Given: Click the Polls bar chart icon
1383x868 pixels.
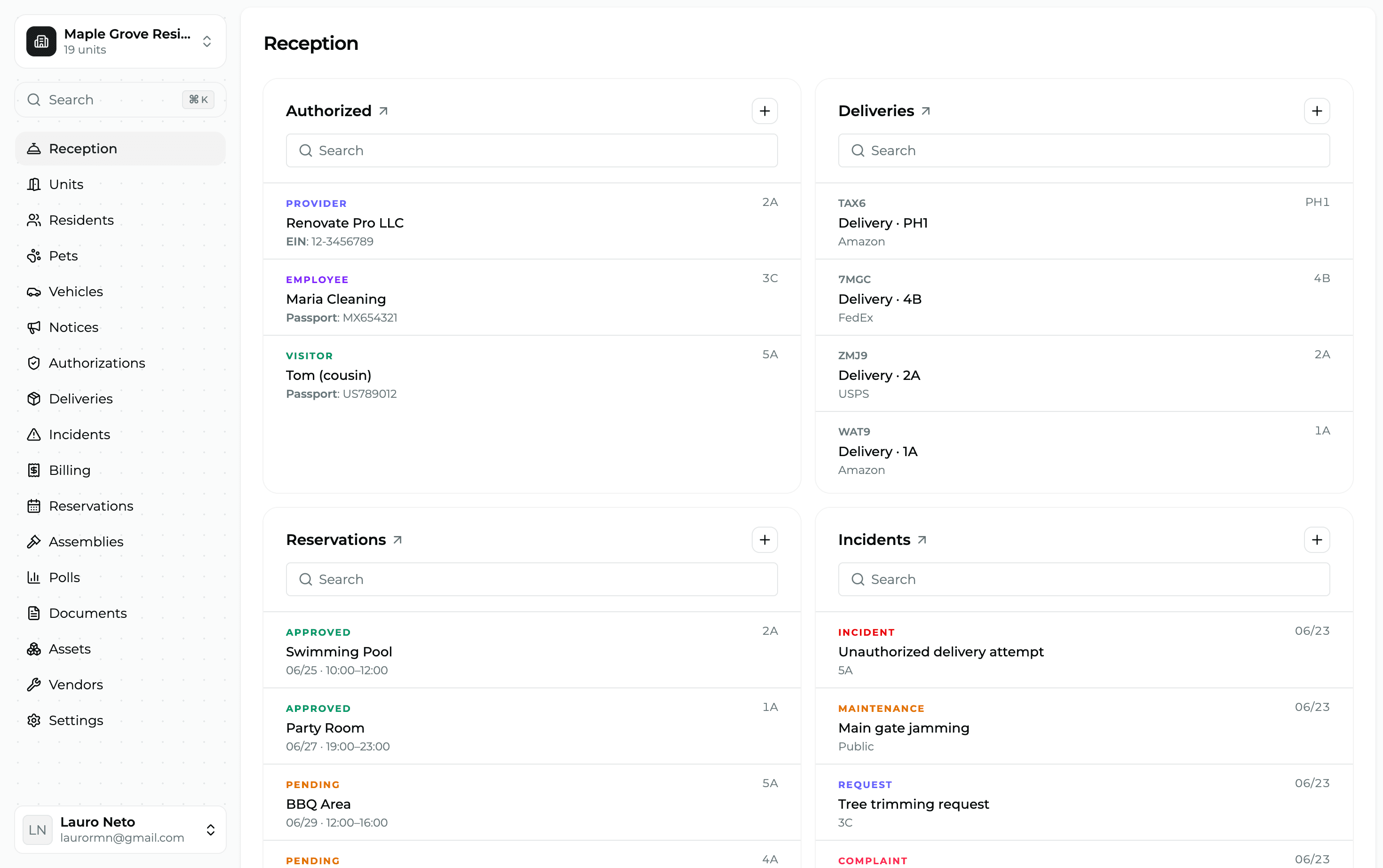Looking at the screenshot, I should click(34, 577).
